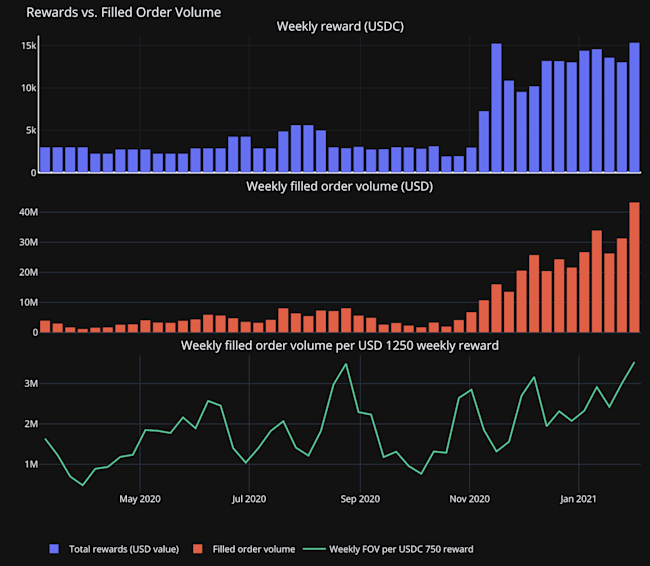The height and width of the screenshot is (566, 650).
Task: Click the Rewards vs. Filled Order Volume title
Action: [124, 12]
